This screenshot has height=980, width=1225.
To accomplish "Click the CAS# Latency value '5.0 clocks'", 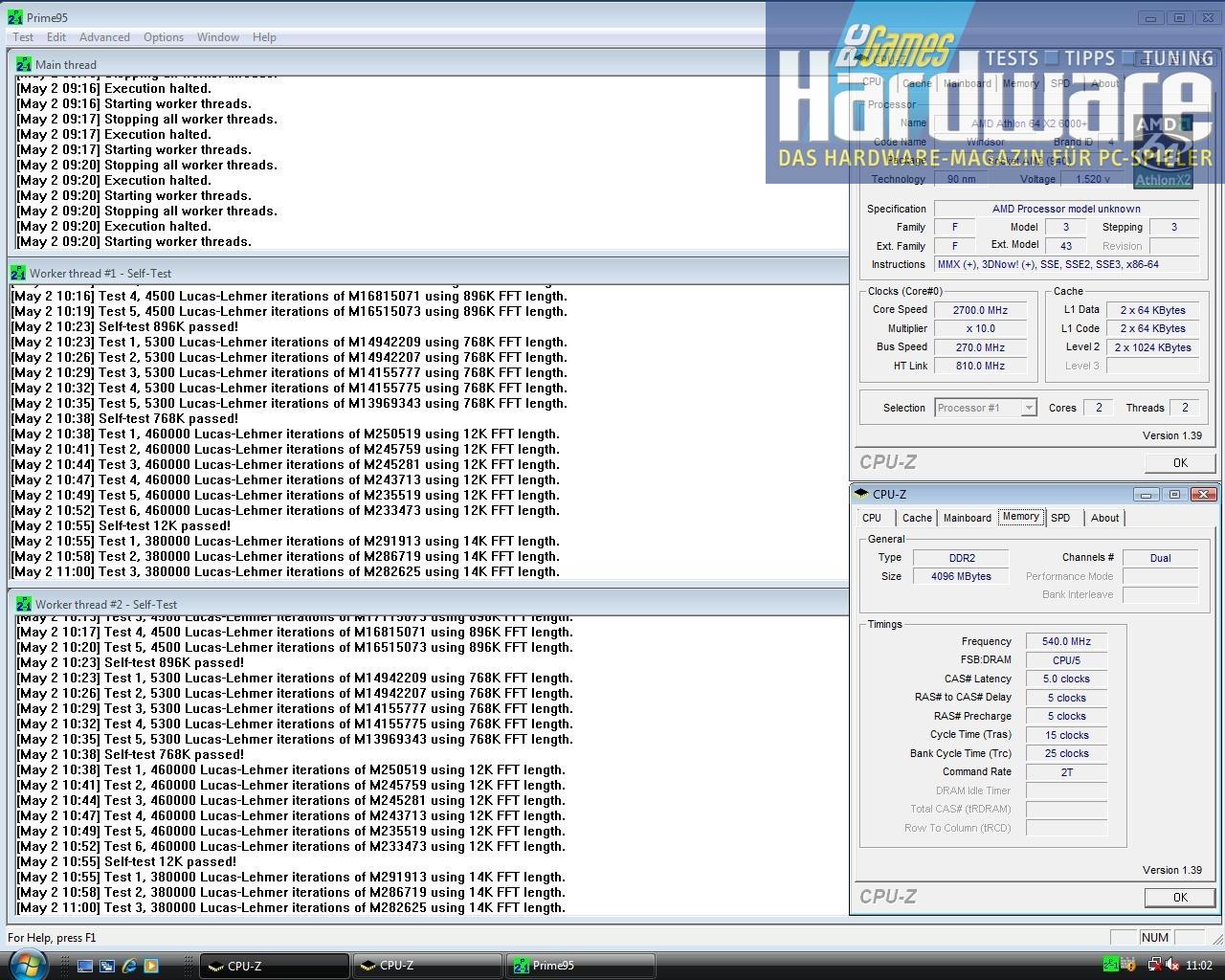I will coord(1066,679).
